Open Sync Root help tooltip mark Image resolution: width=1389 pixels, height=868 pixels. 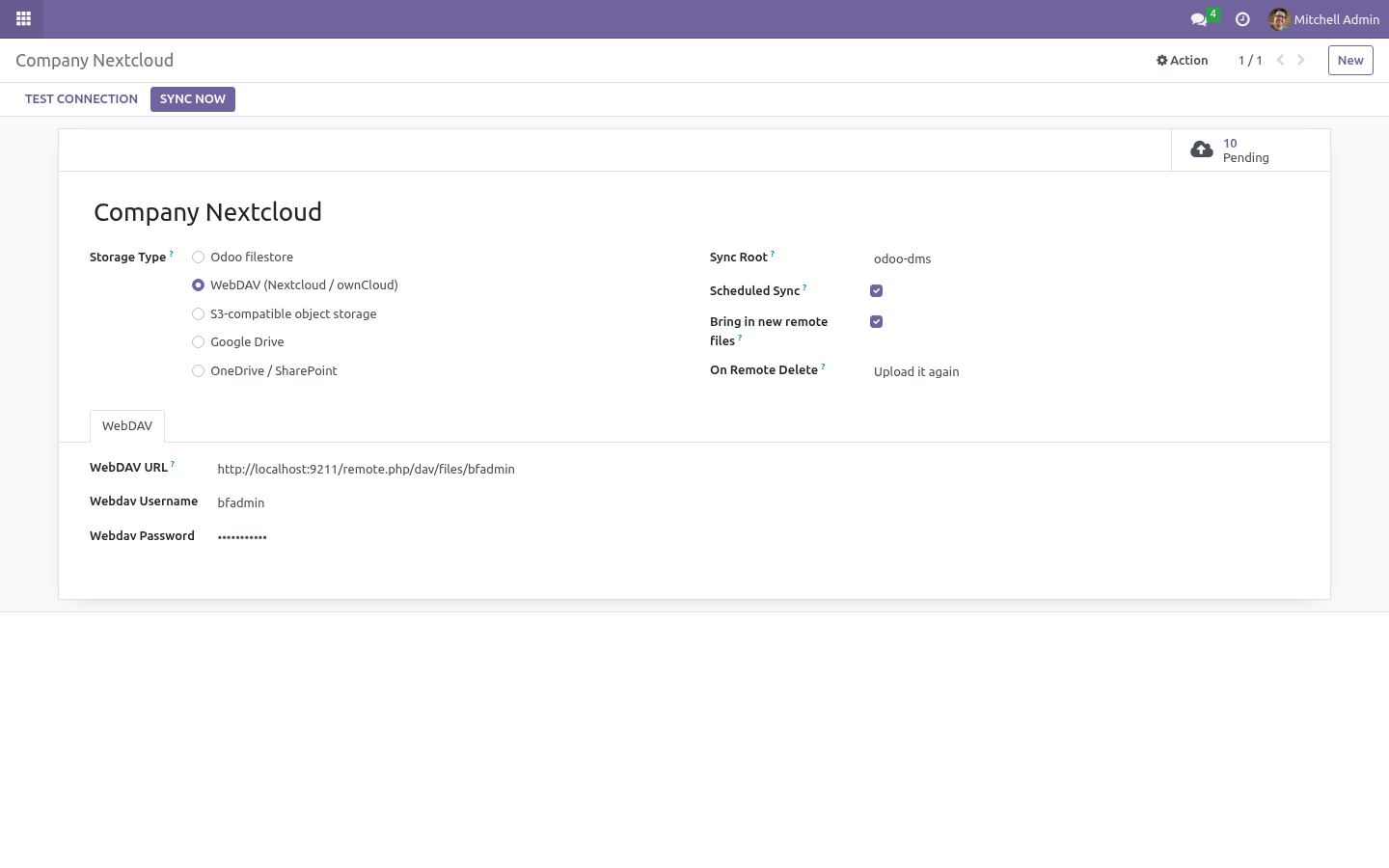coord(773,254)
